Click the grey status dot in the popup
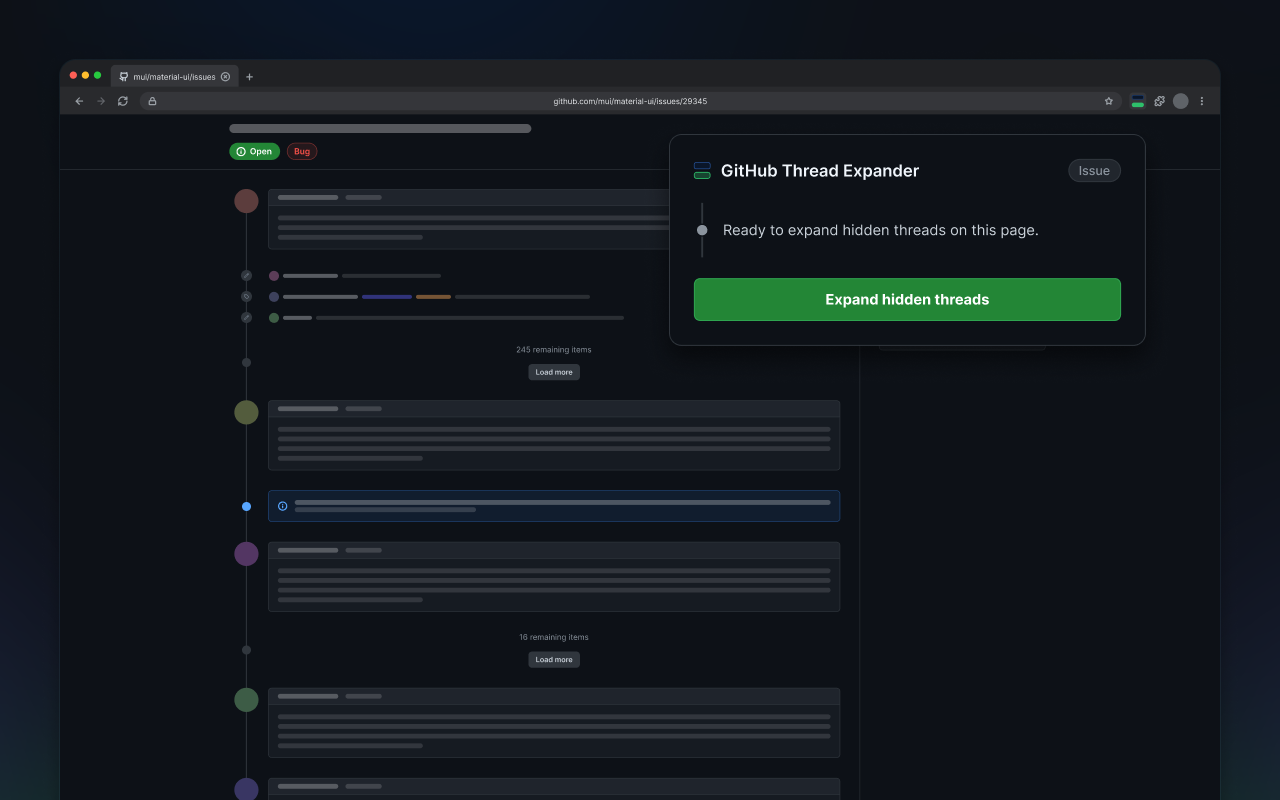The height and width of the screenshot is (800, 1280). (x=702, y=230)
